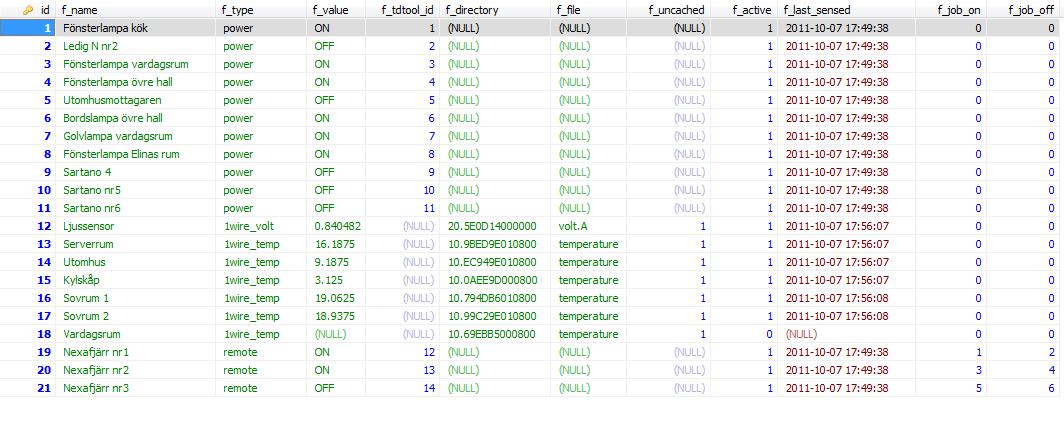The image size is (1064, 432).
Task: Click the primary key icon in id header
Action: coord(28,10)
